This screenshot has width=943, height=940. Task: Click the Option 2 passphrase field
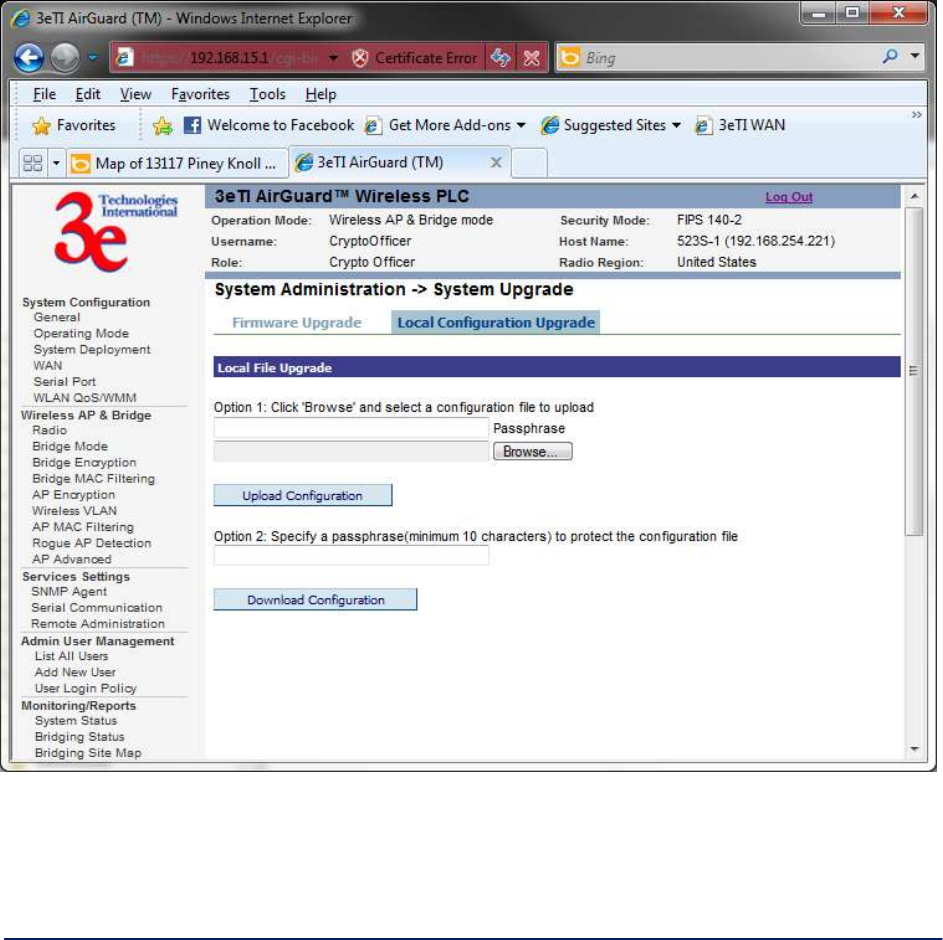click(x=351, y=556)
